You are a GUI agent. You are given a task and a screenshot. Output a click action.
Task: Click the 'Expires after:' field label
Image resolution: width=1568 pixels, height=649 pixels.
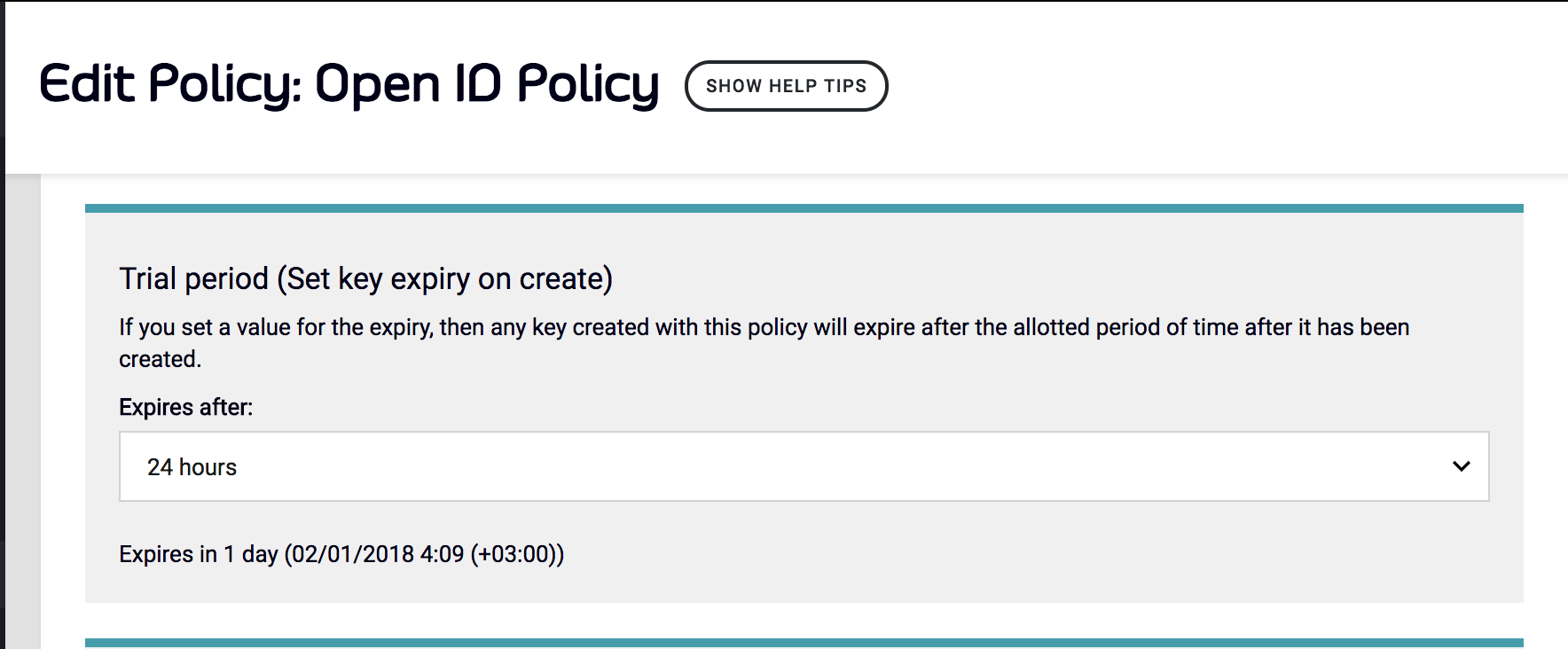click(185, 407)
